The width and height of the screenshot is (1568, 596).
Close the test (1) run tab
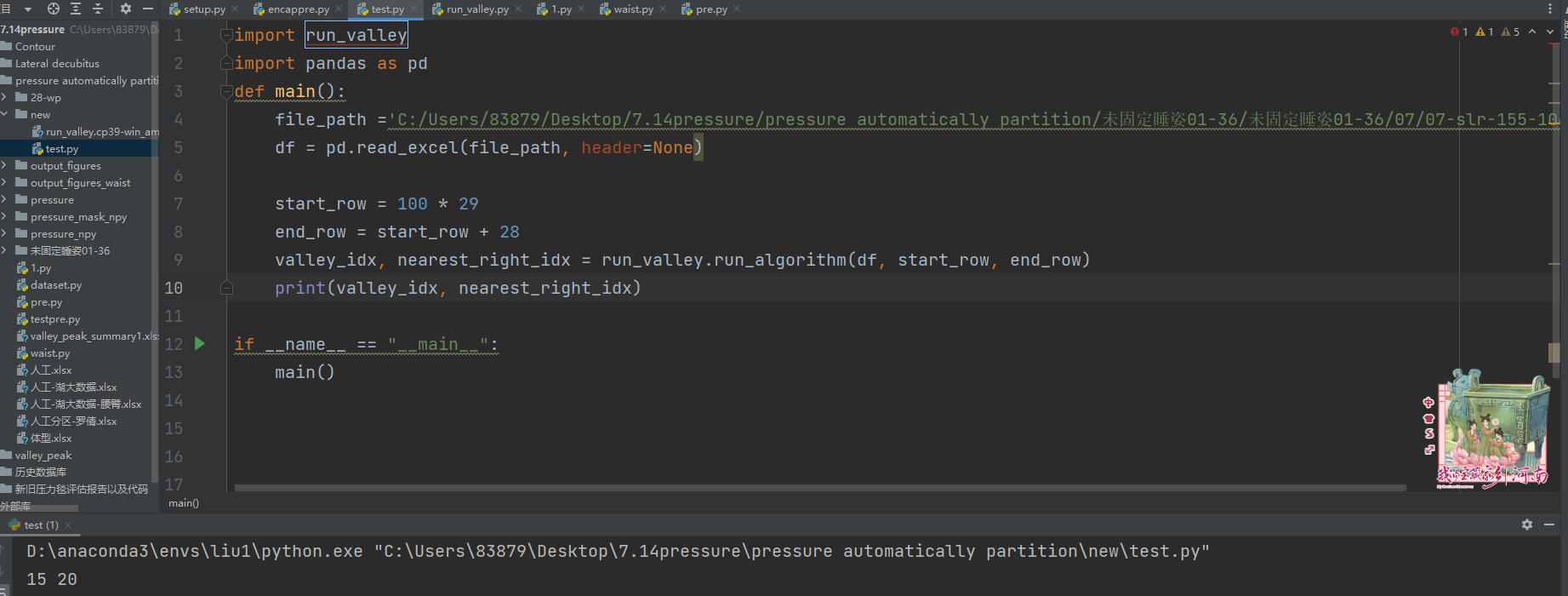(68, 525)
